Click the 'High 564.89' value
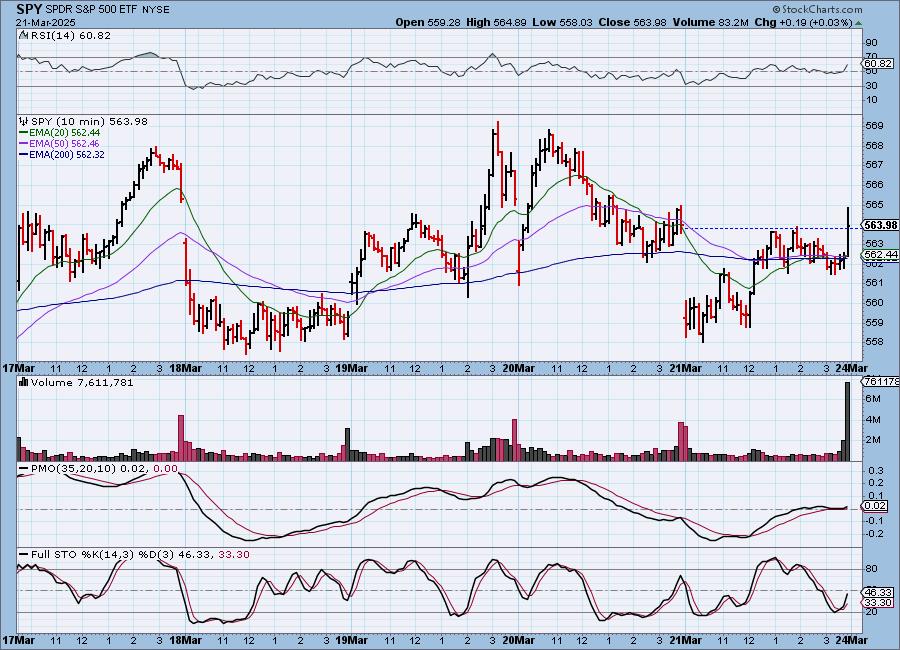Viewport: 900px width, 650px height. 496,22
